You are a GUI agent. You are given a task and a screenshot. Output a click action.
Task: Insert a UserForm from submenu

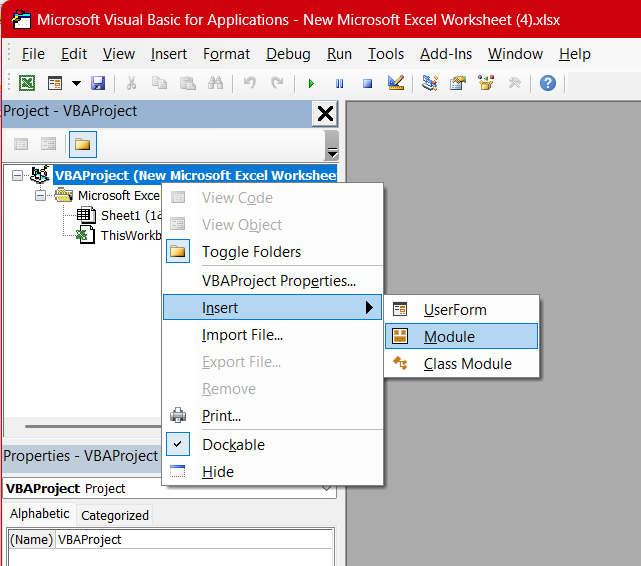click(462, 310)
